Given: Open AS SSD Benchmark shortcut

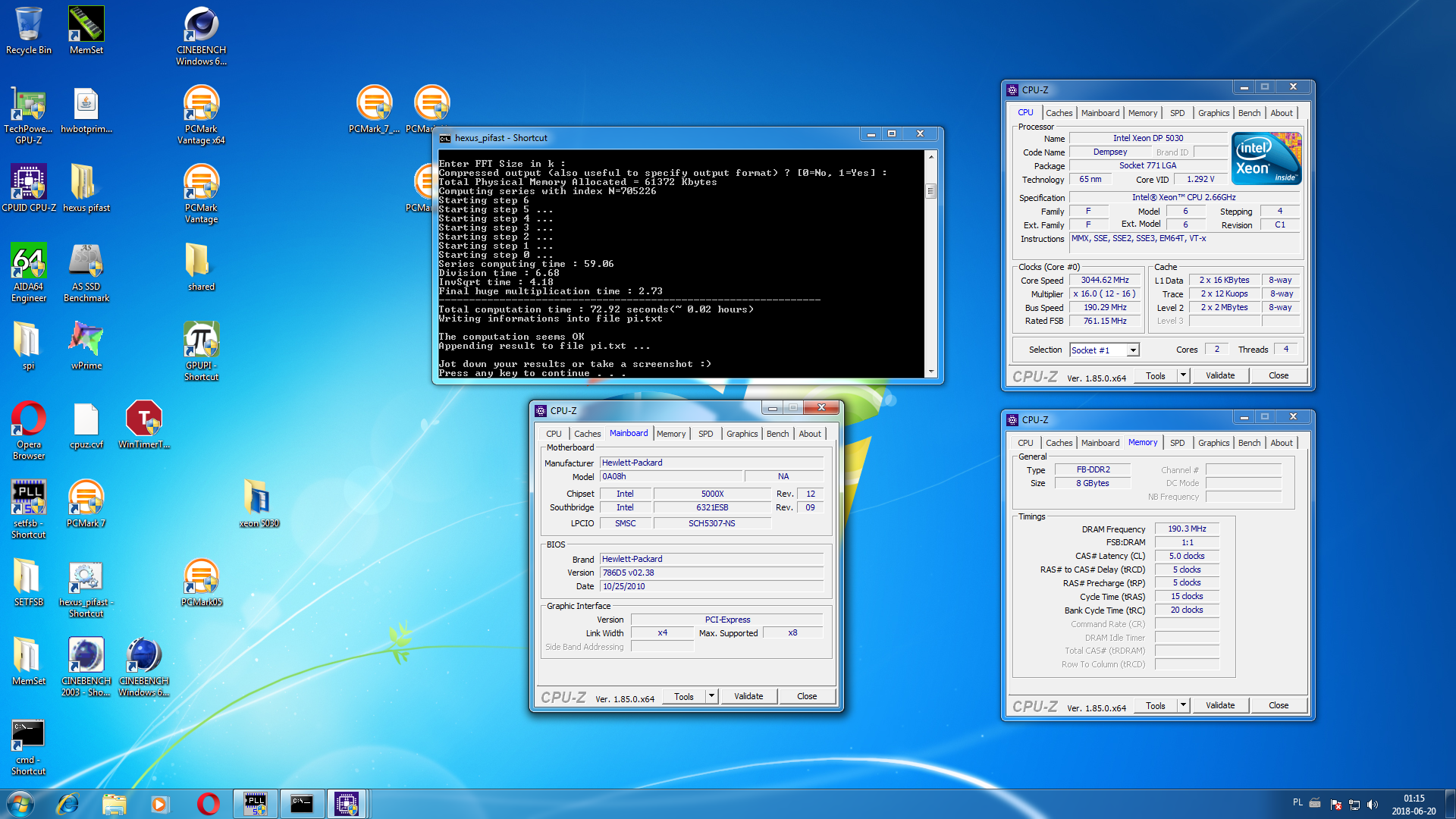Looking at the screenshot, I should tap(86, 272).
